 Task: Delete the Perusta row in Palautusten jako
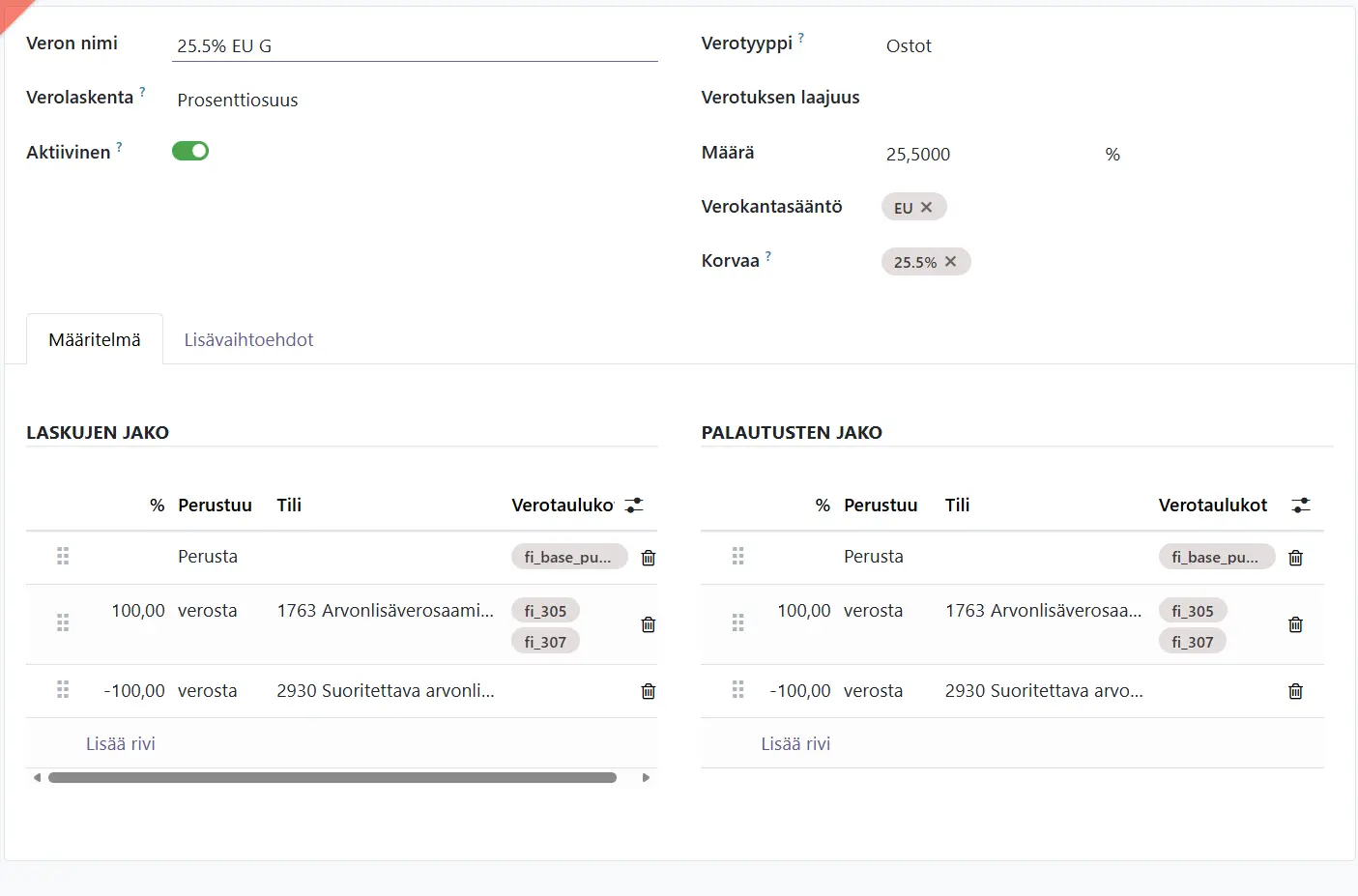(1296, 558)
